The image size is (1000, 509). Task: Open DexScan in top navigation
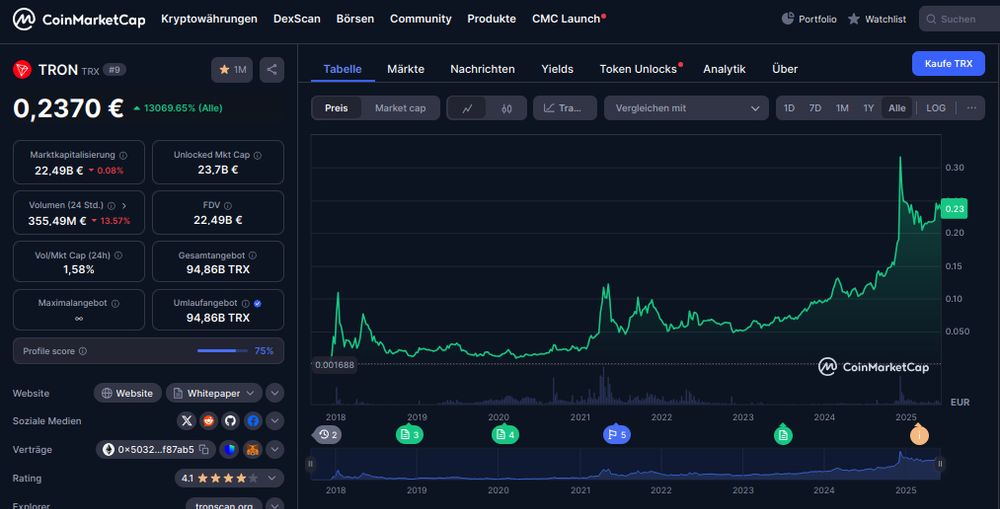[297, 18]
